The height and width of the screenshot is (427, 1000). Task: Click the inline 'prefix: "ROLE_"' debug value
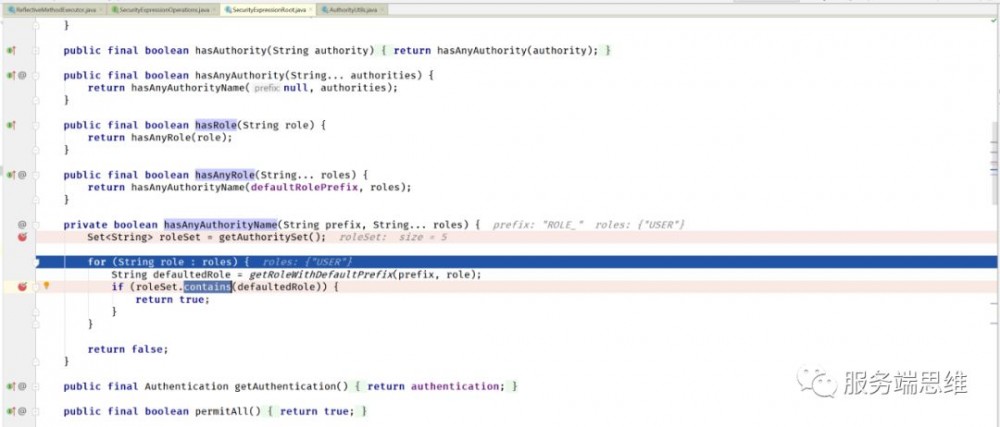[x=538, y=224]
